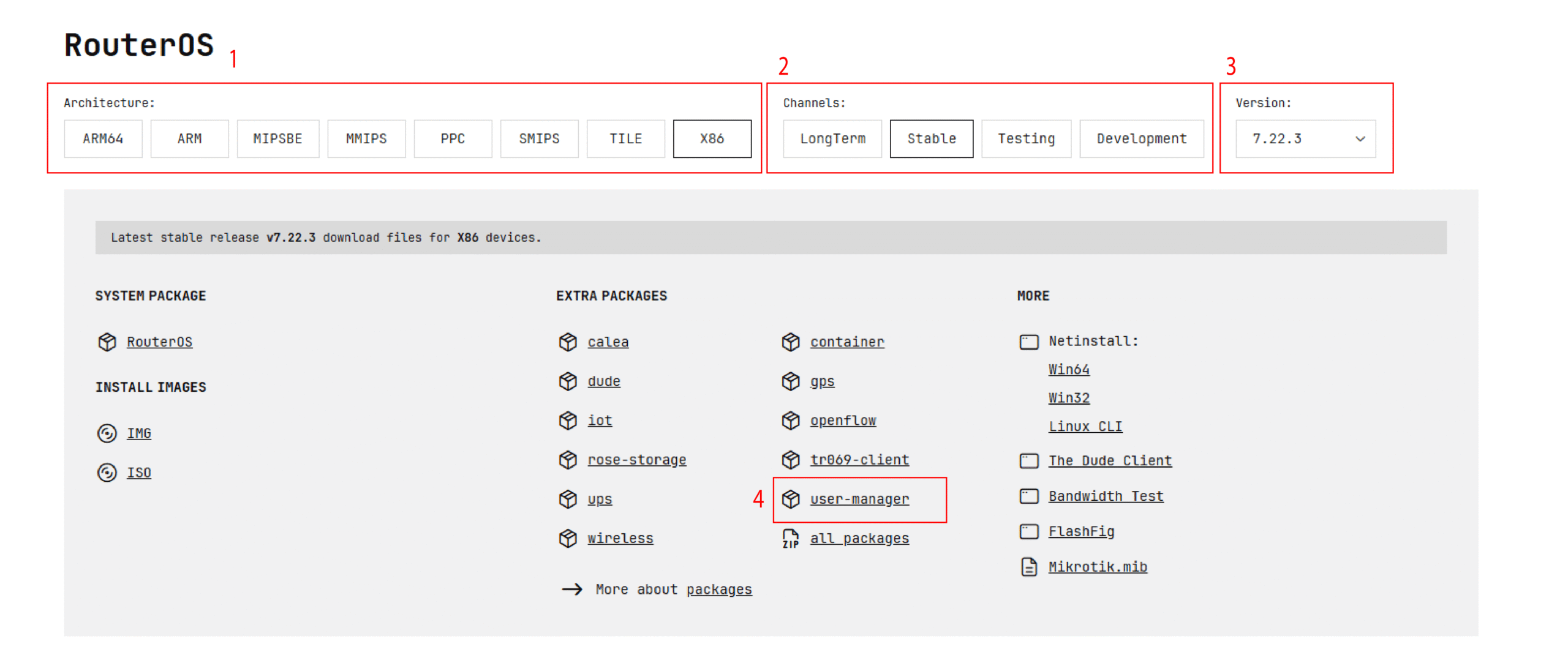Download the RouterOS system package link
Screen dimensions: 1568x663
point(159,342)
